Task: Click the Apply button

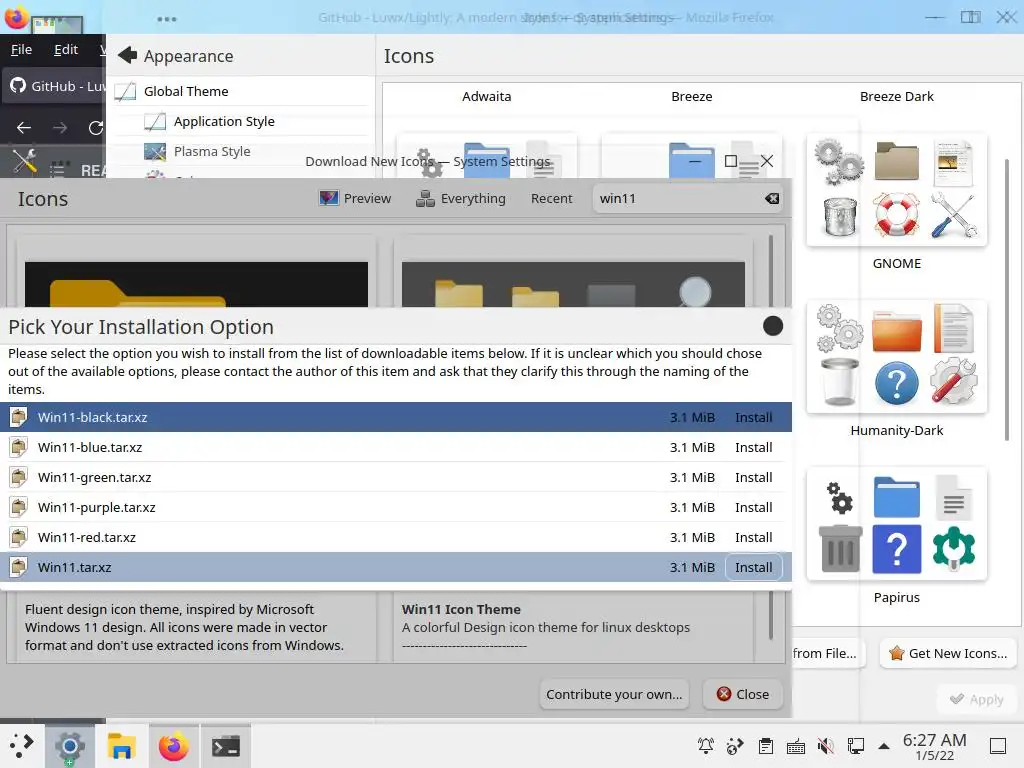Action: point(976,699)
